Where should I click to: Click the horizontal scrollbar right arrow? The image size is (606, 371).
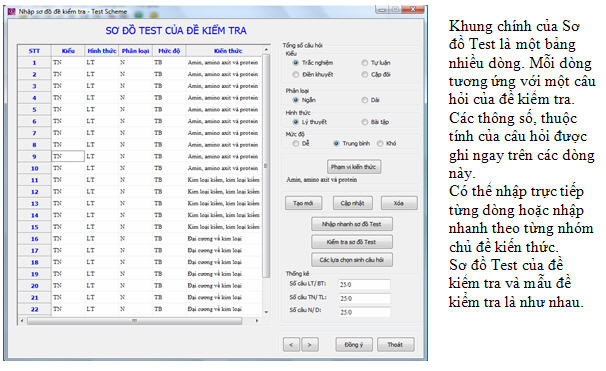click(x=257, y=321)
